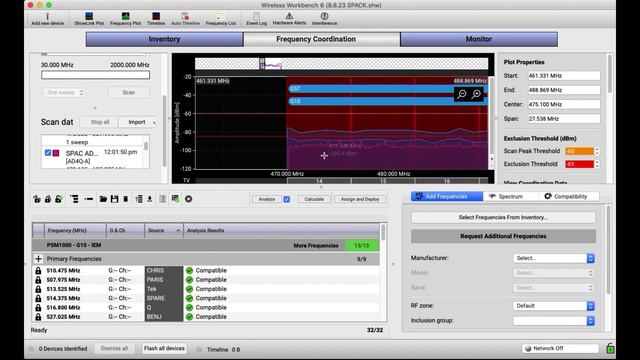Image resolution: width=640 pixels, height=360 pixels.
Task: Switch to the Monitor tab
Action: point(479,39)
